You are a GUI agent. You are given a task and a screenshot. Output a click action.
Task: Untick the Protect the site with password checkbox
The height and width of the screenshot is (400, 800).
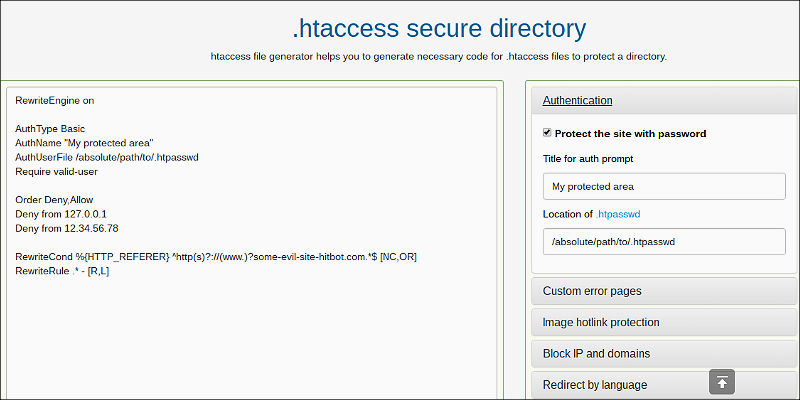coord(547,133)
